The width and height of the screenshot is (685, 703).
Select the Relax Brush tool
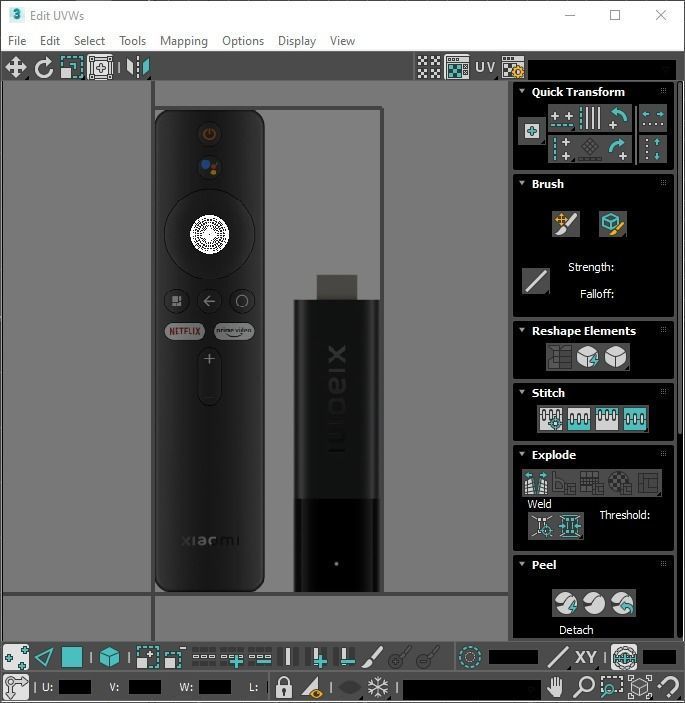pos(613,223)
